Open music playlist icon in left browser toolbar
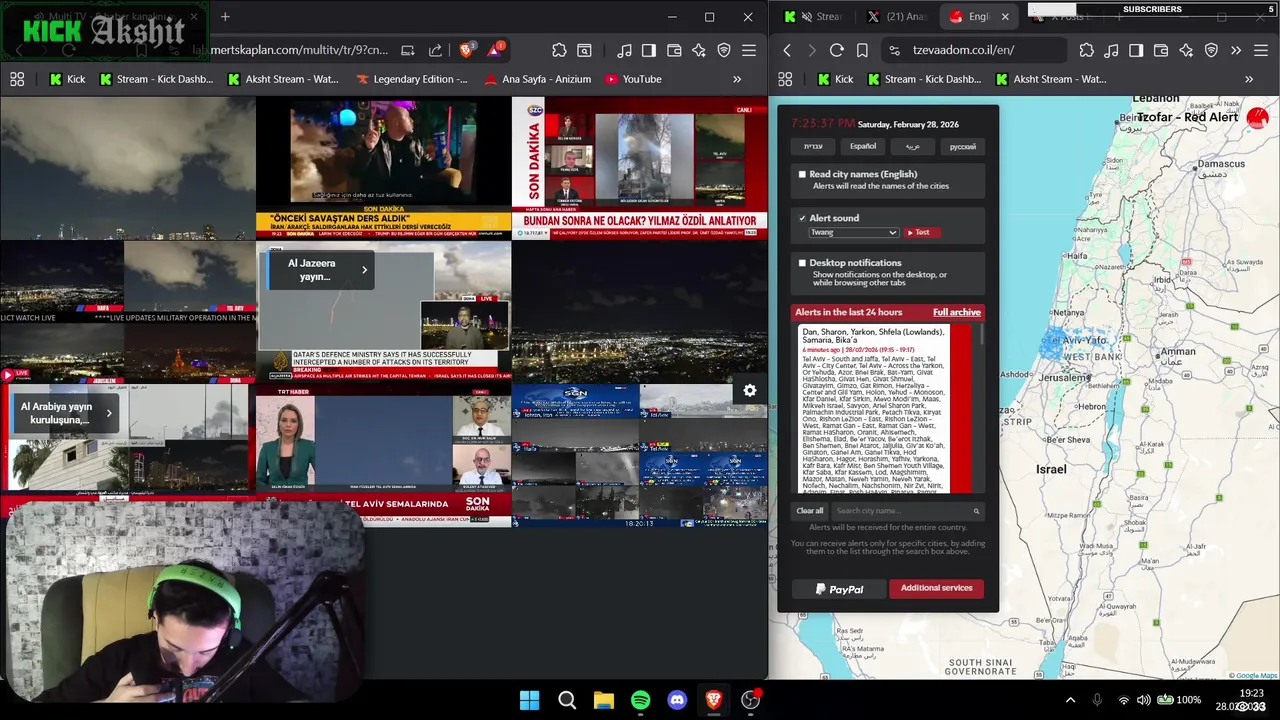 tap(624, 50)
